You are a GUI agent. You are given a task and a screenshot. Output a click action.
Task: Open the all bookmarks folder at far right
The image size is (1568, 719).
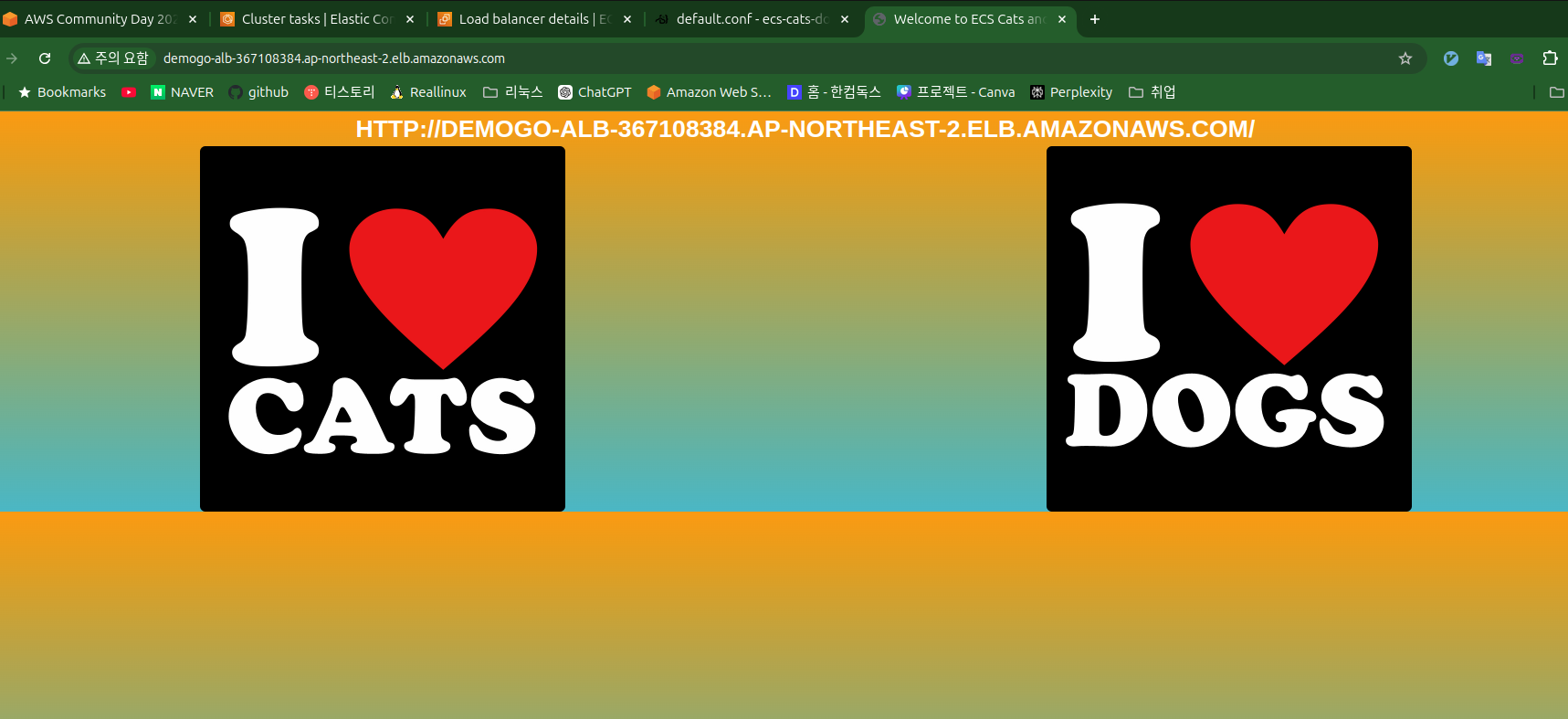[x=1557, y=92]
